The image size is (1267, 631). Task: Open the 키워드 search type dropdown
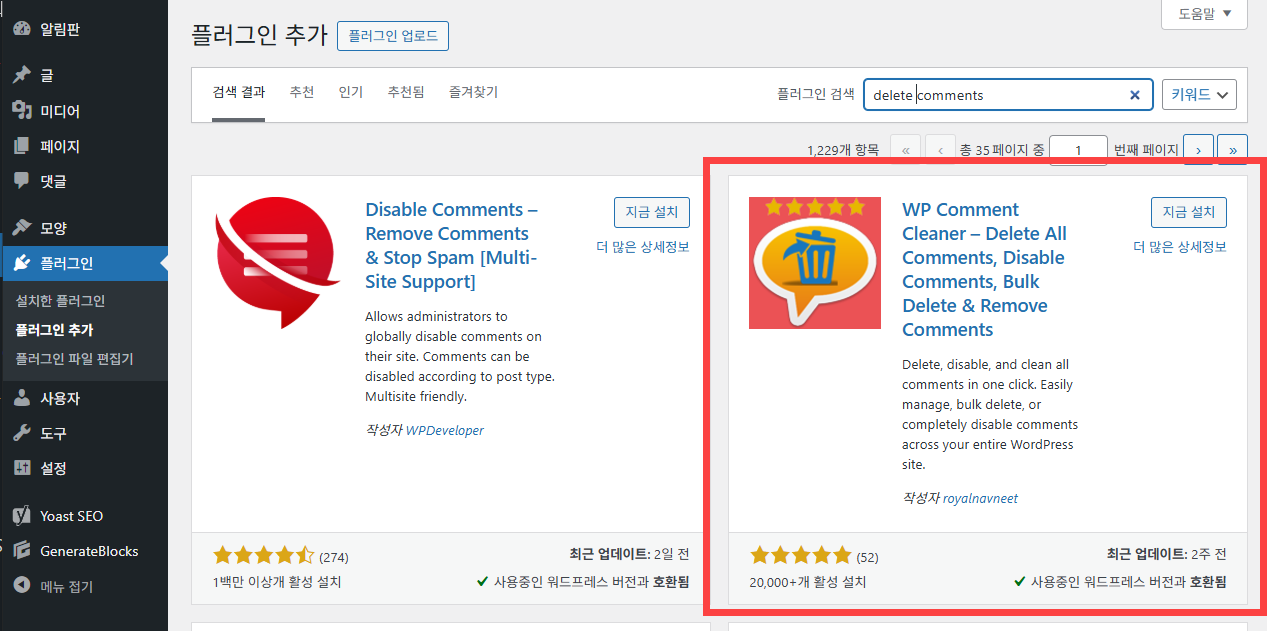pyautogui.click(x=1199, y=95)
